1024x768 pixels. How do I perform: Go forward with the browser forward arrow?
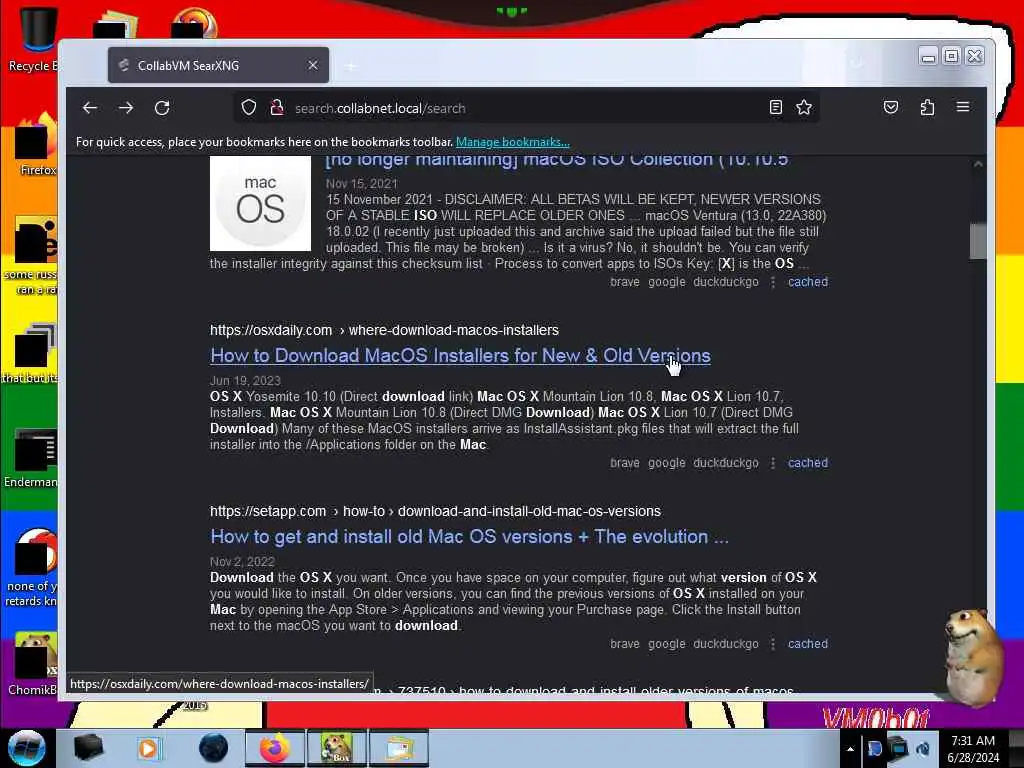(126, 108)
